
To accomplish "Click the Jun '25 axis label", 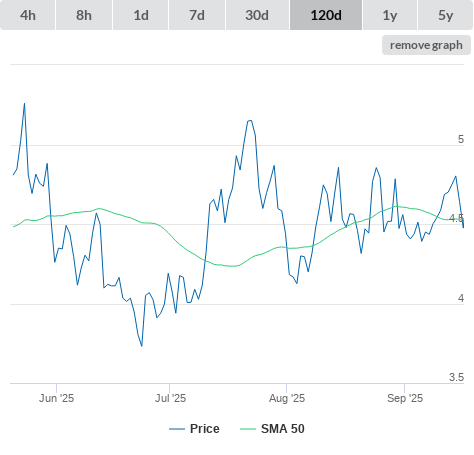I will click(x=56, y=398).
